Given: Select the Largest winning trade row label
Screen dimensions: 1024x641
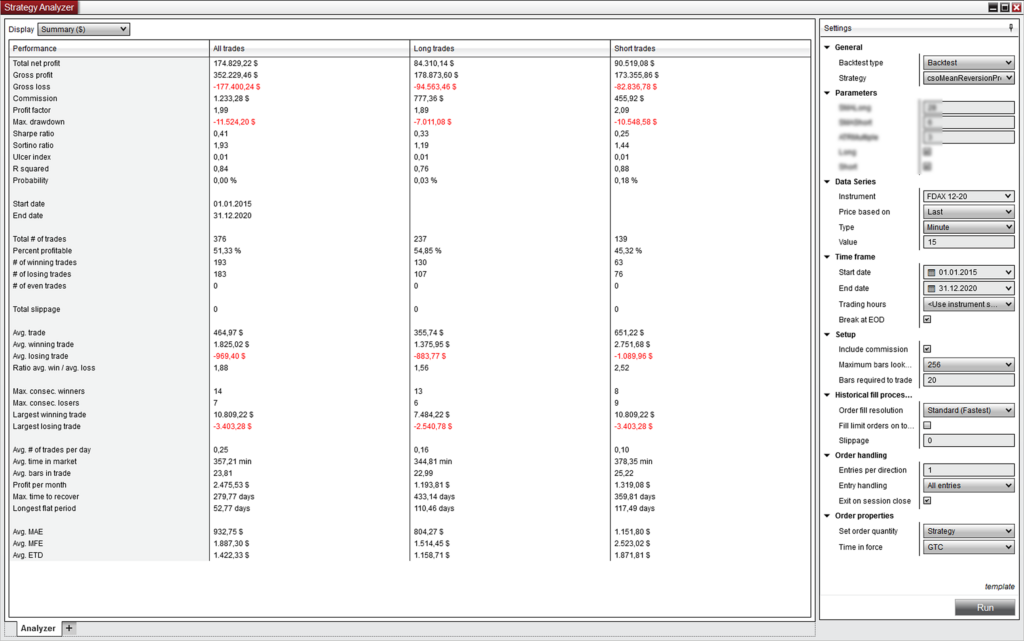Looking at the screenshot, I should (x=50, y=414).
